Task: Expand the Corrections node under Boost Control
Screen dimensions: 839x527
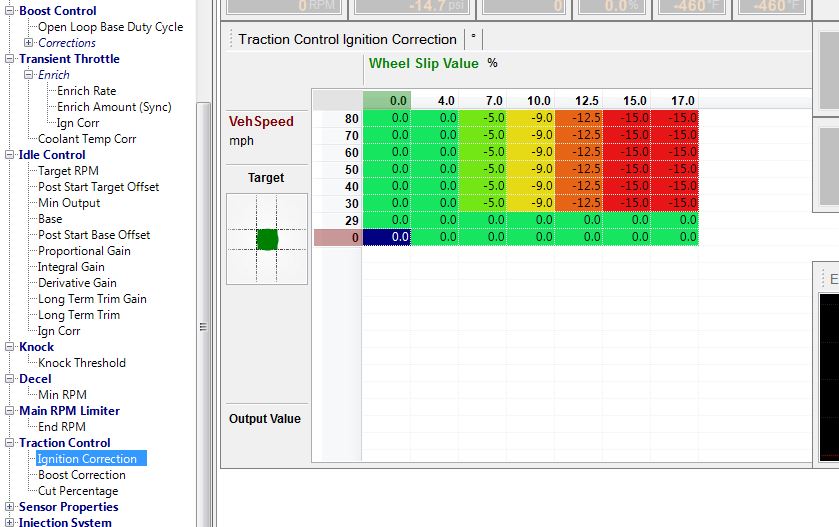Action: point(28,43)
